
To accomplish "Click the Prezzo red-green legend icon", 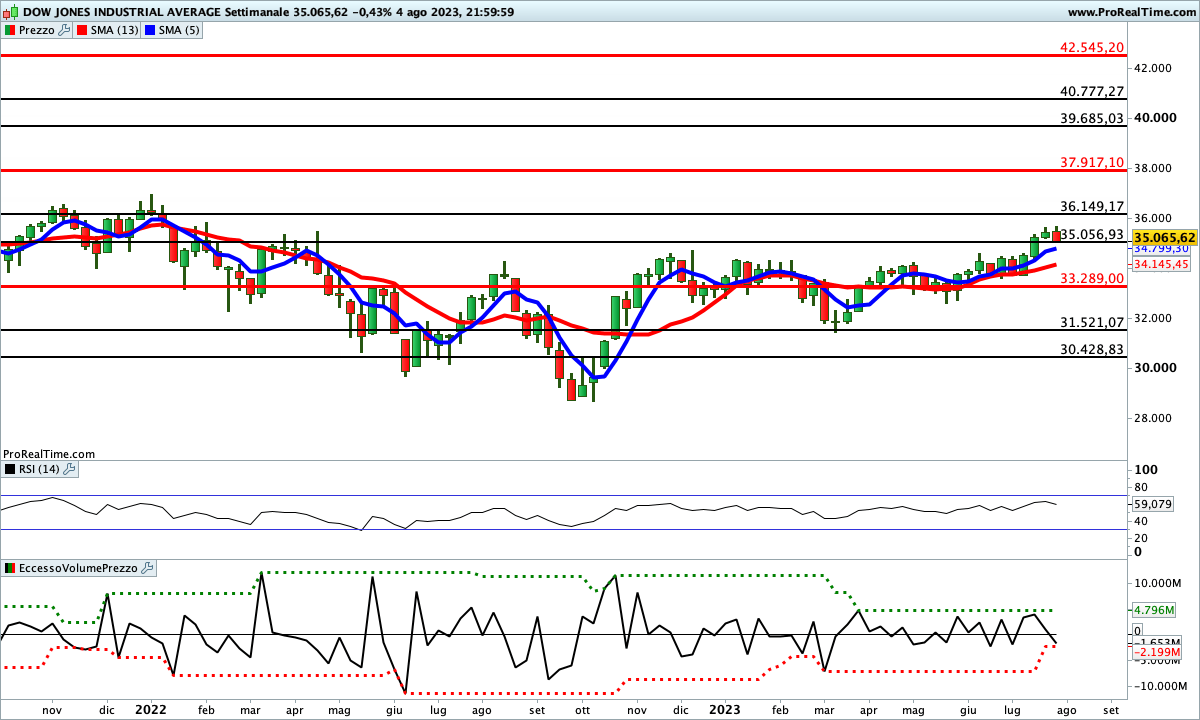I will (x=9, y=30).
